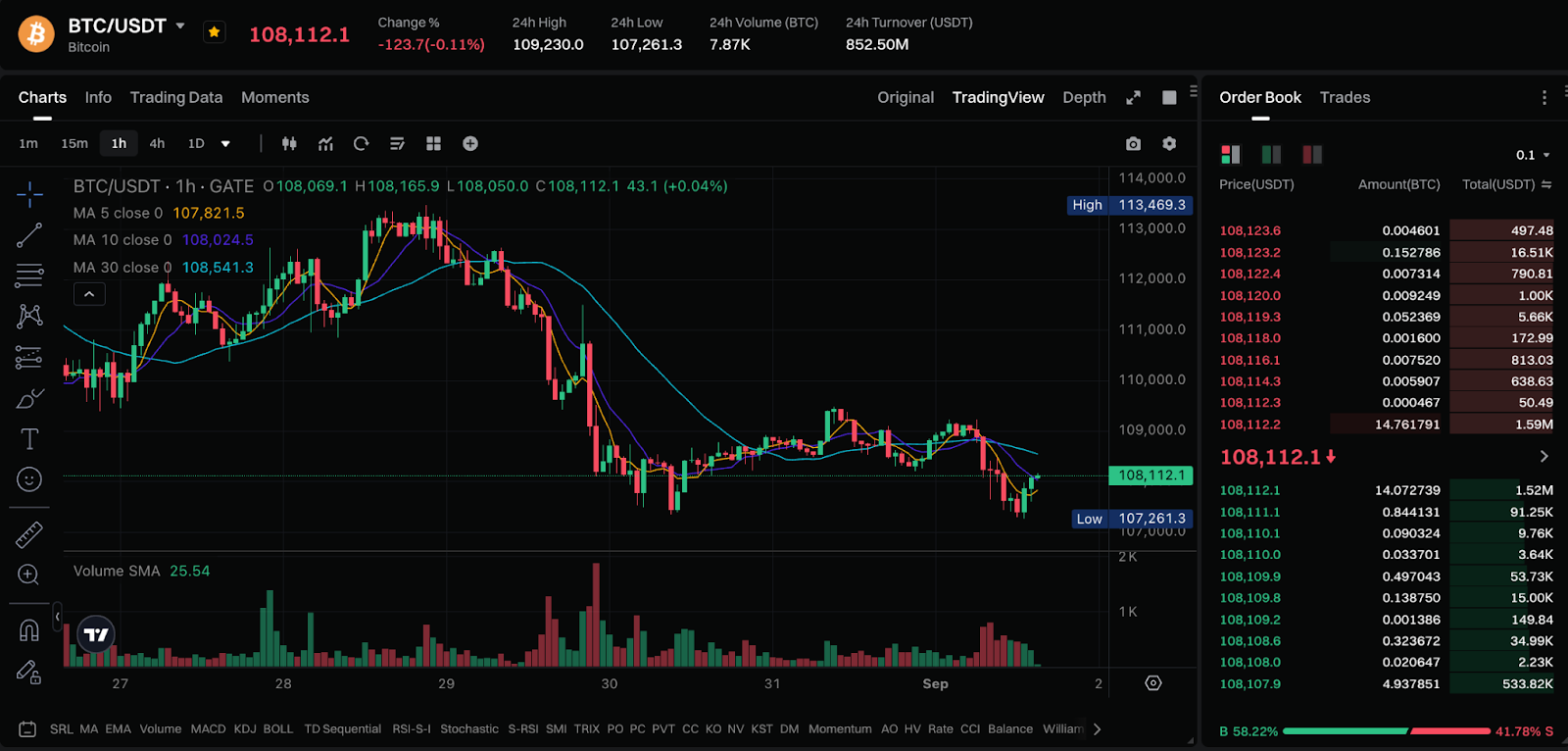1568x751 pixels.
Task: Click the round plus add icon
Action: point(470,143)
